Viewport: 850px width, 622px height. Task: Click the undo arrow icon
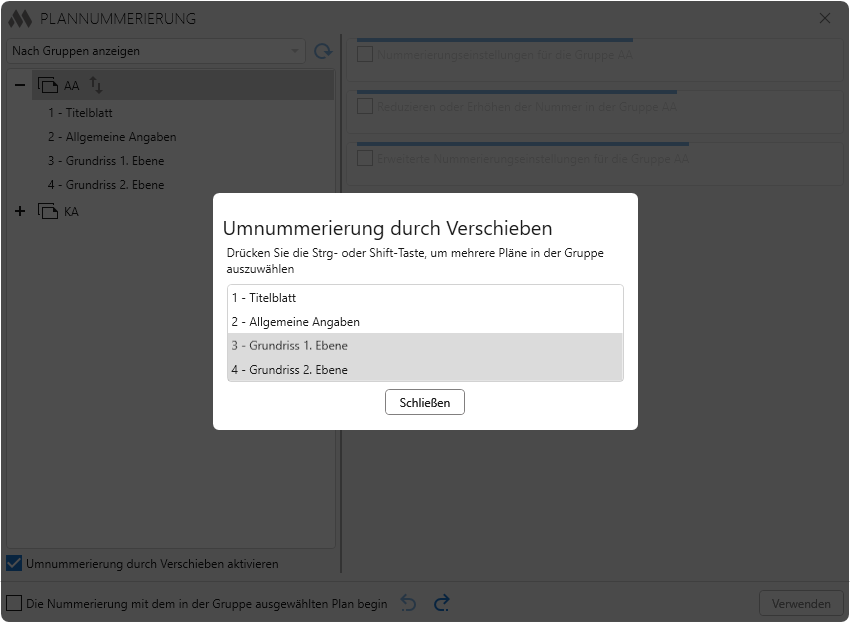(x=408, y=603)
